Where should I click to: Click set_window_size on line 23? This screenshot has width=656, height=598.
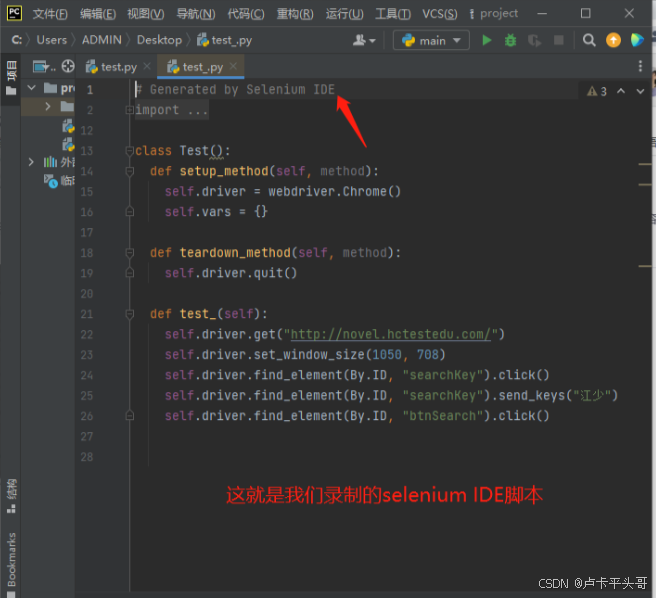pyautogui.click(x=309, y=355)
